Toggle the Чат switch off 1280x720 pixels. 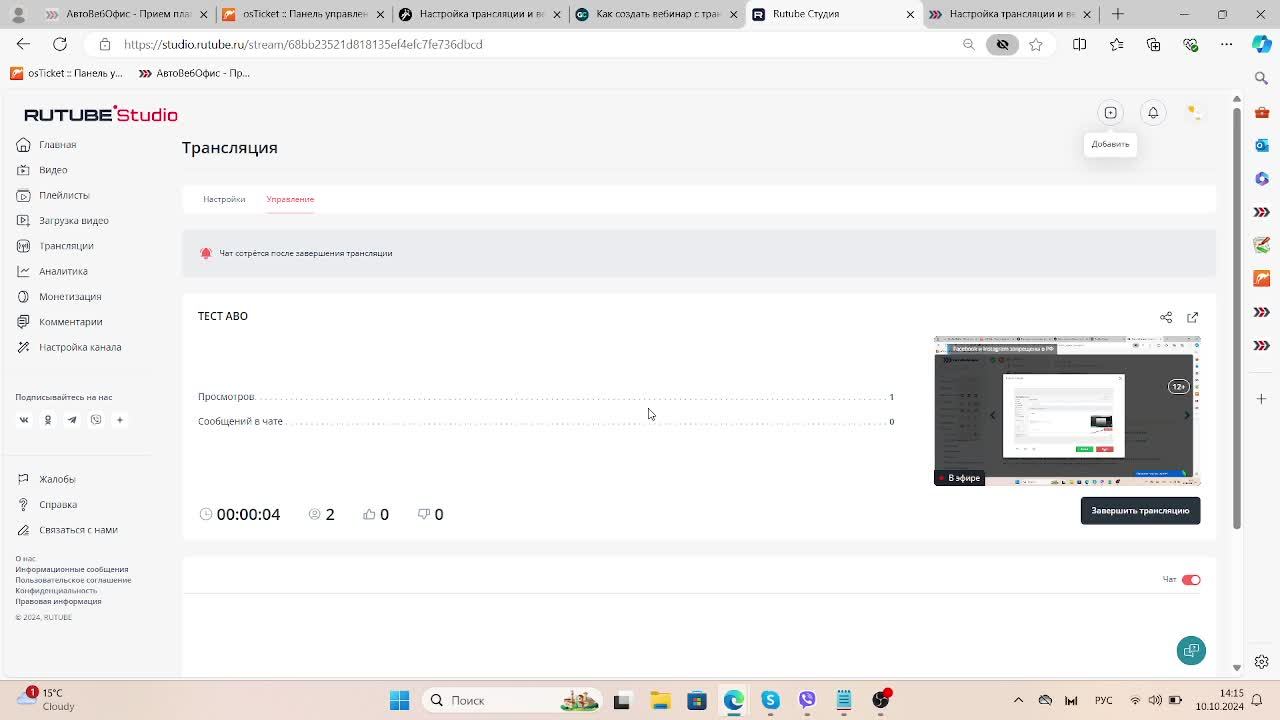(1191, 580)
